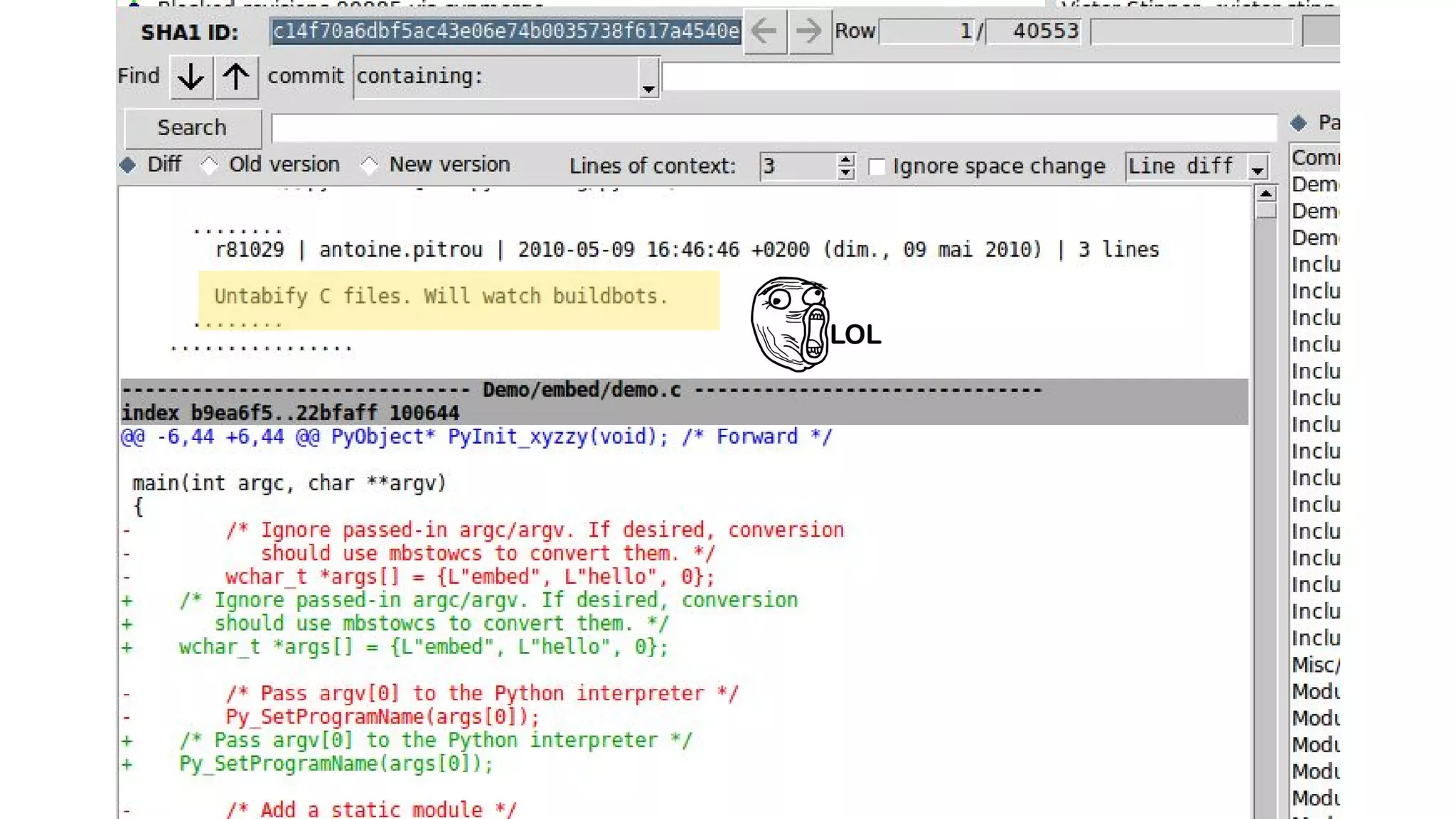This screenshot has width=1456, height=819.
Task: Select the Old version radio button
Action: [x=209, y=165]
